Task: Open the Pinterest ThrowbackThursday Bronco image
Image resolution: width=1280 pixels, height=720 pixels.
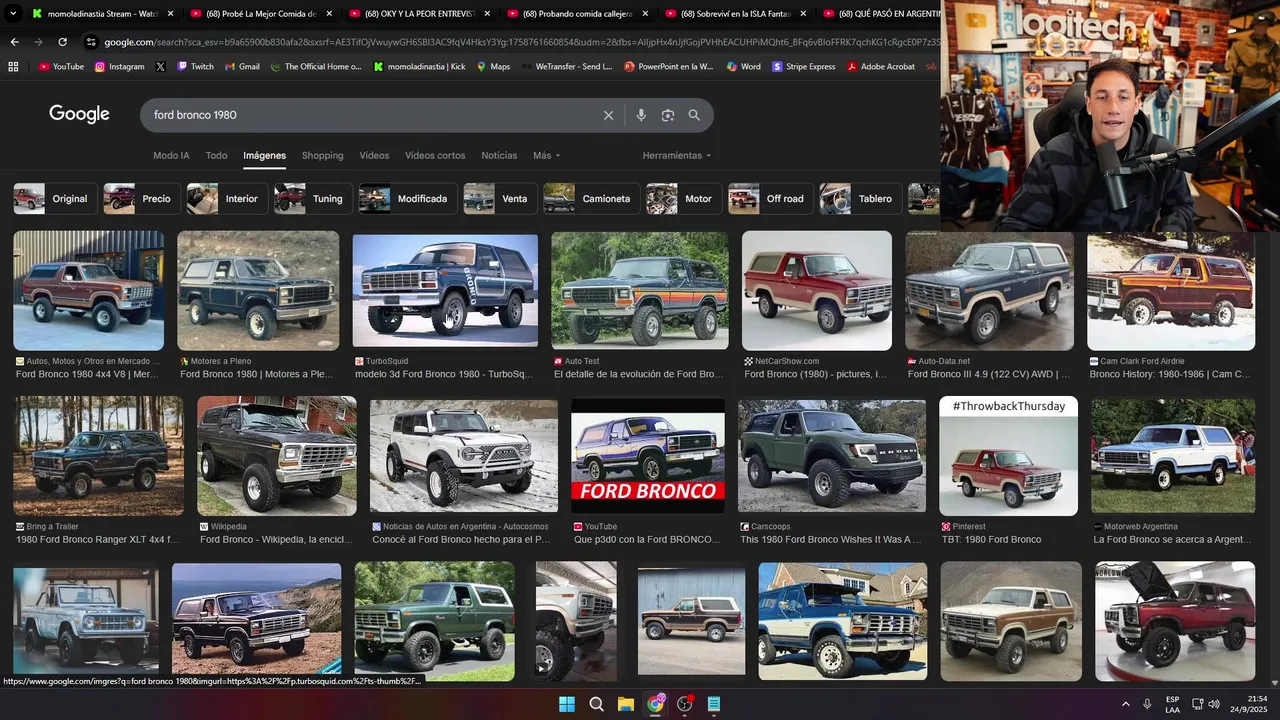Action: pos(1008,455)
